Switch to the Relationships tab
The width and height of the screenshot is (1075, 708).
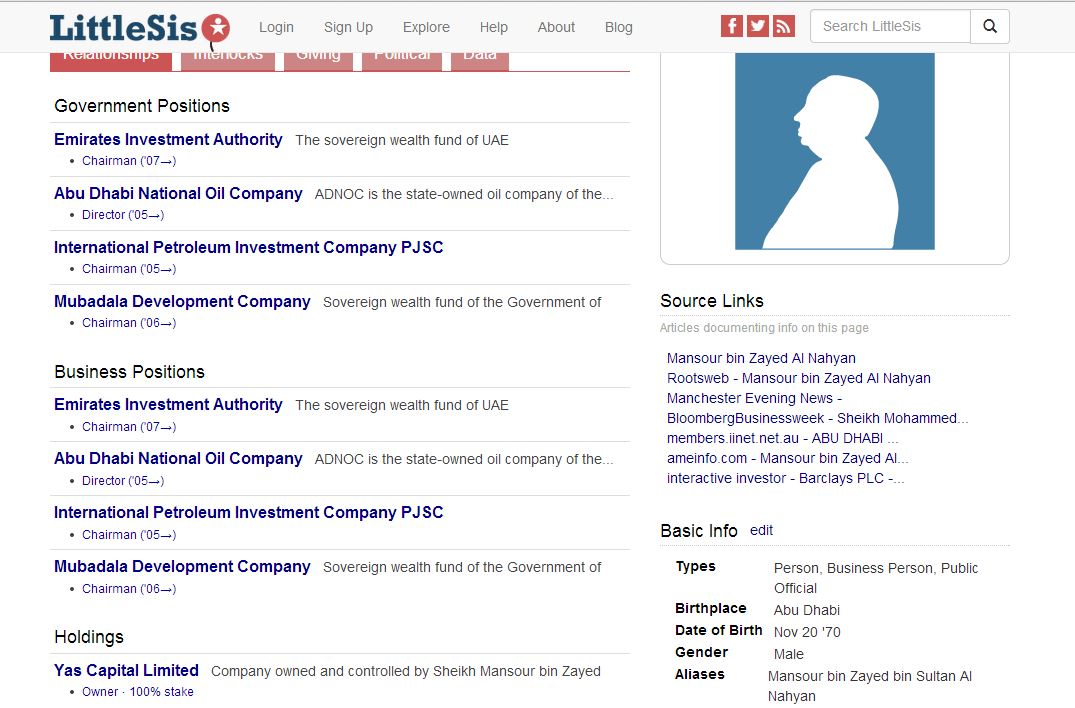pyautogui.click(x=111, y=59)
